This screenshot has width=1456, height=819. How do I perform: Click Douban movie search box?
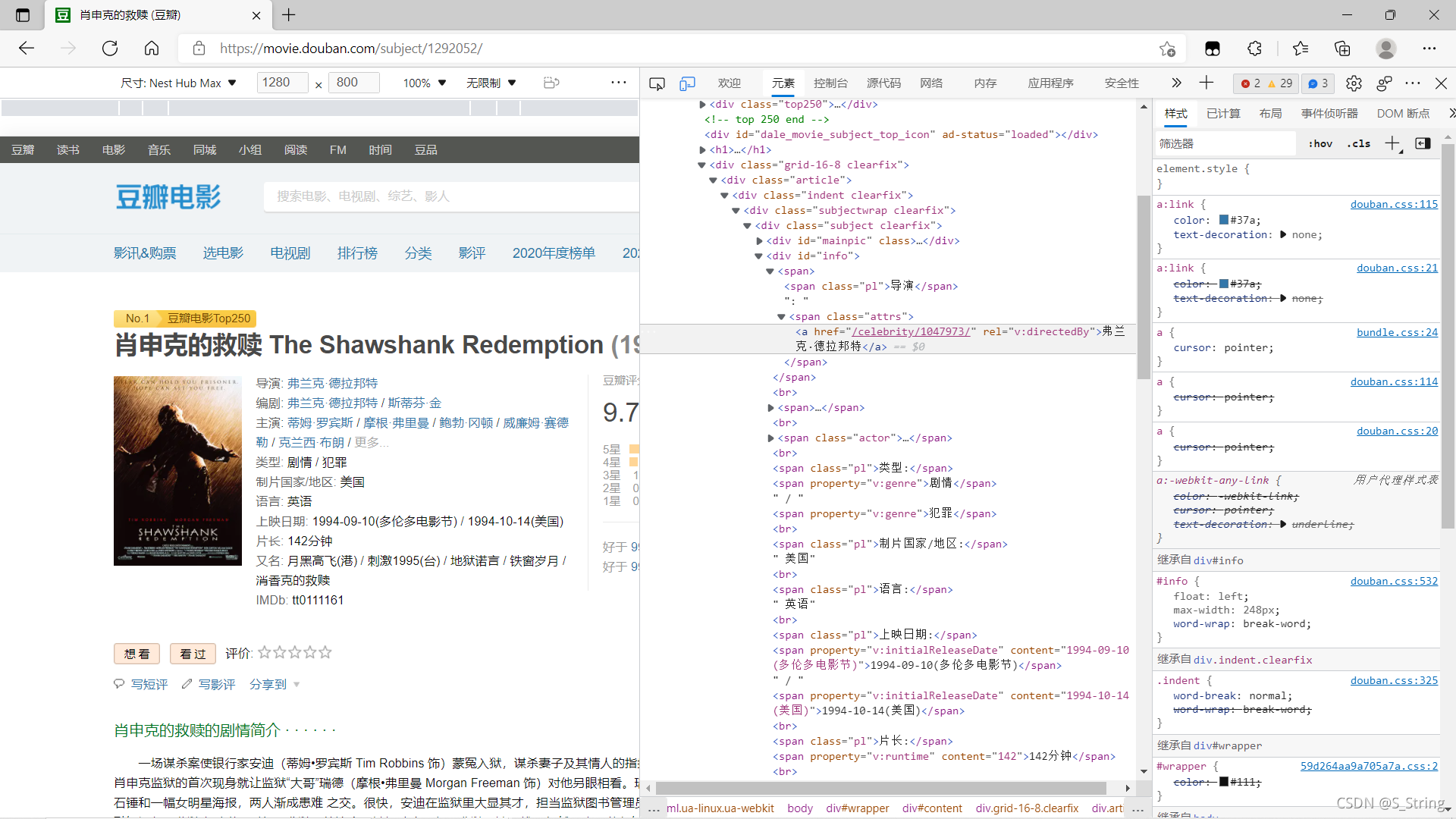click(451, 196)
